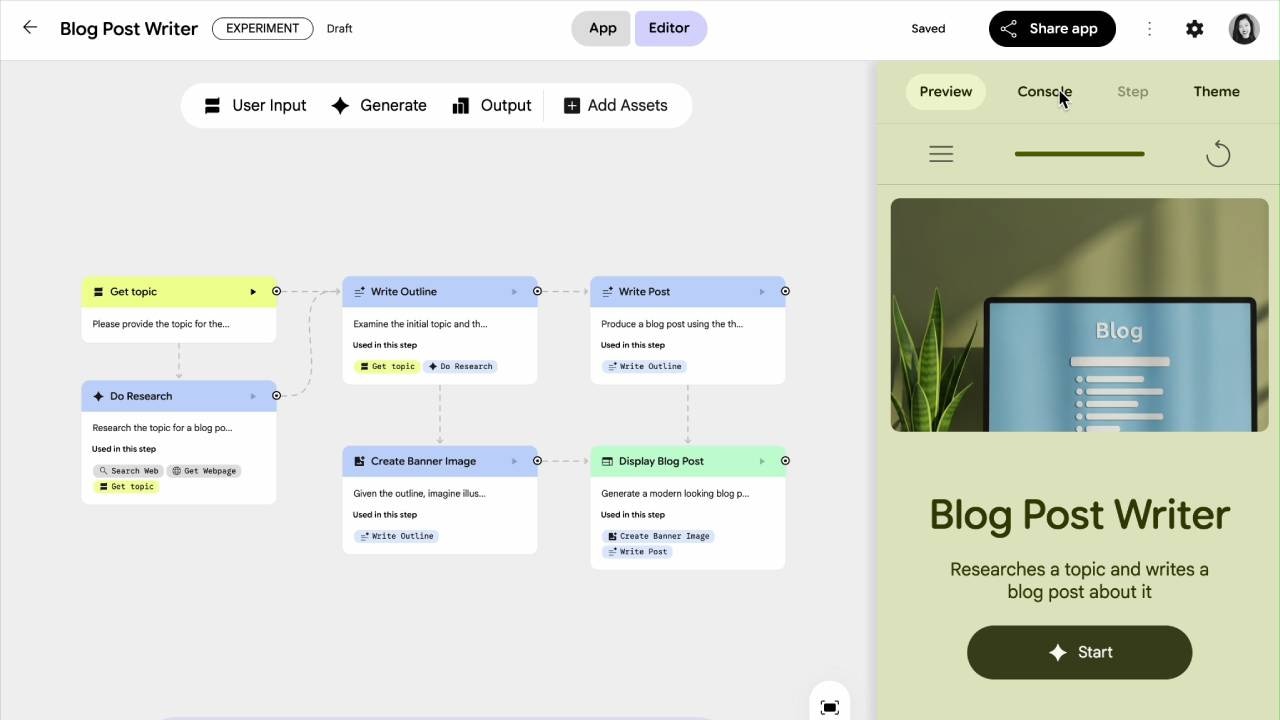Viewport: 1280px width, 720px height.
Task: Open the hamburger menu in preview
Action: [x=941, y=154]
